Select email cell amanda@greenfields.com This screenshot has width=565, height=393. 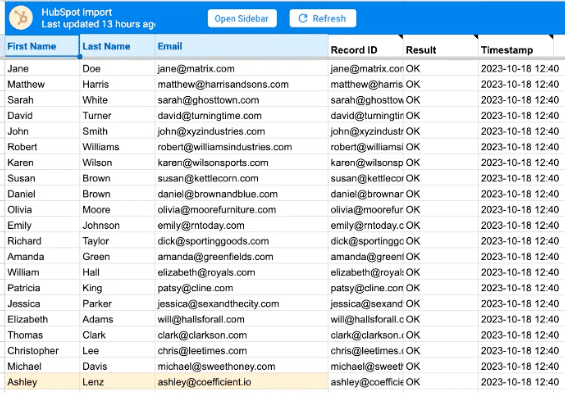(241, 256)
